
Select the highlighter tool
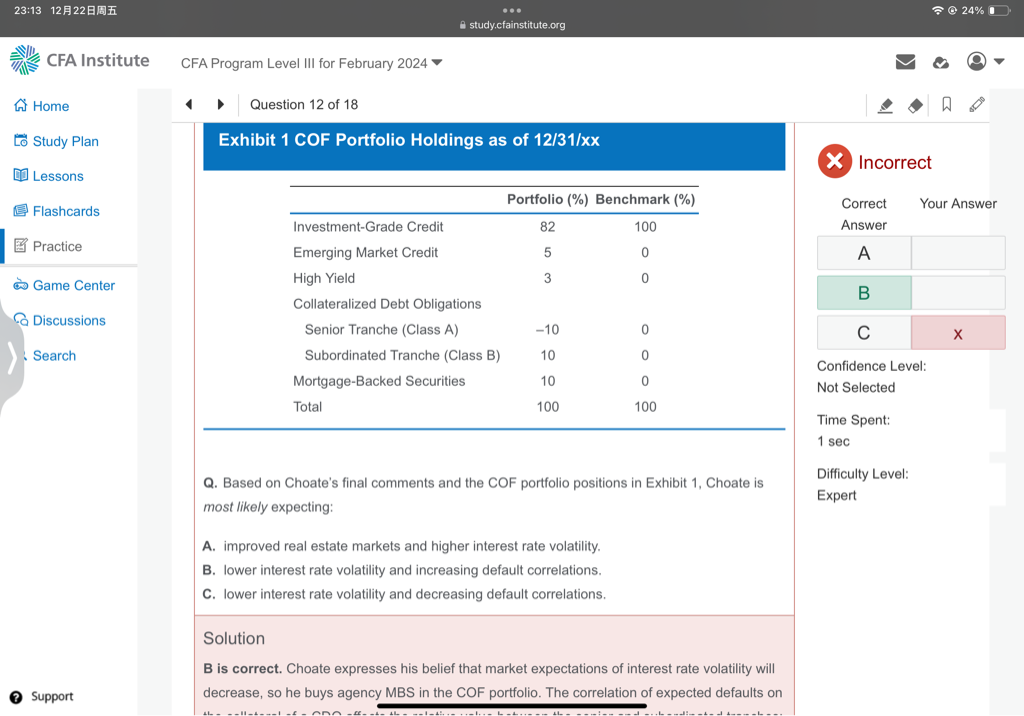coord(885,105)
